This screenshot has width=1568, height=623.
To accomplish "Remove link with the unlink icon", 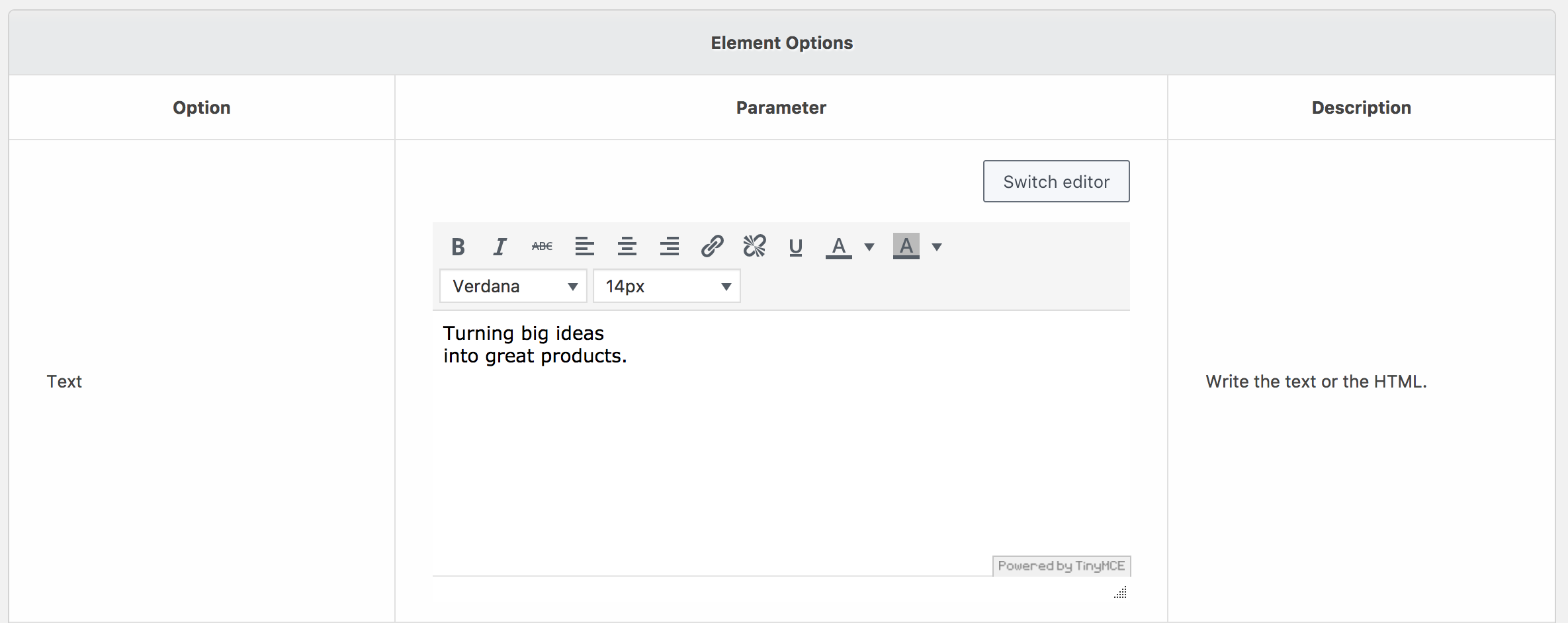I will click(x=754, y=247).
